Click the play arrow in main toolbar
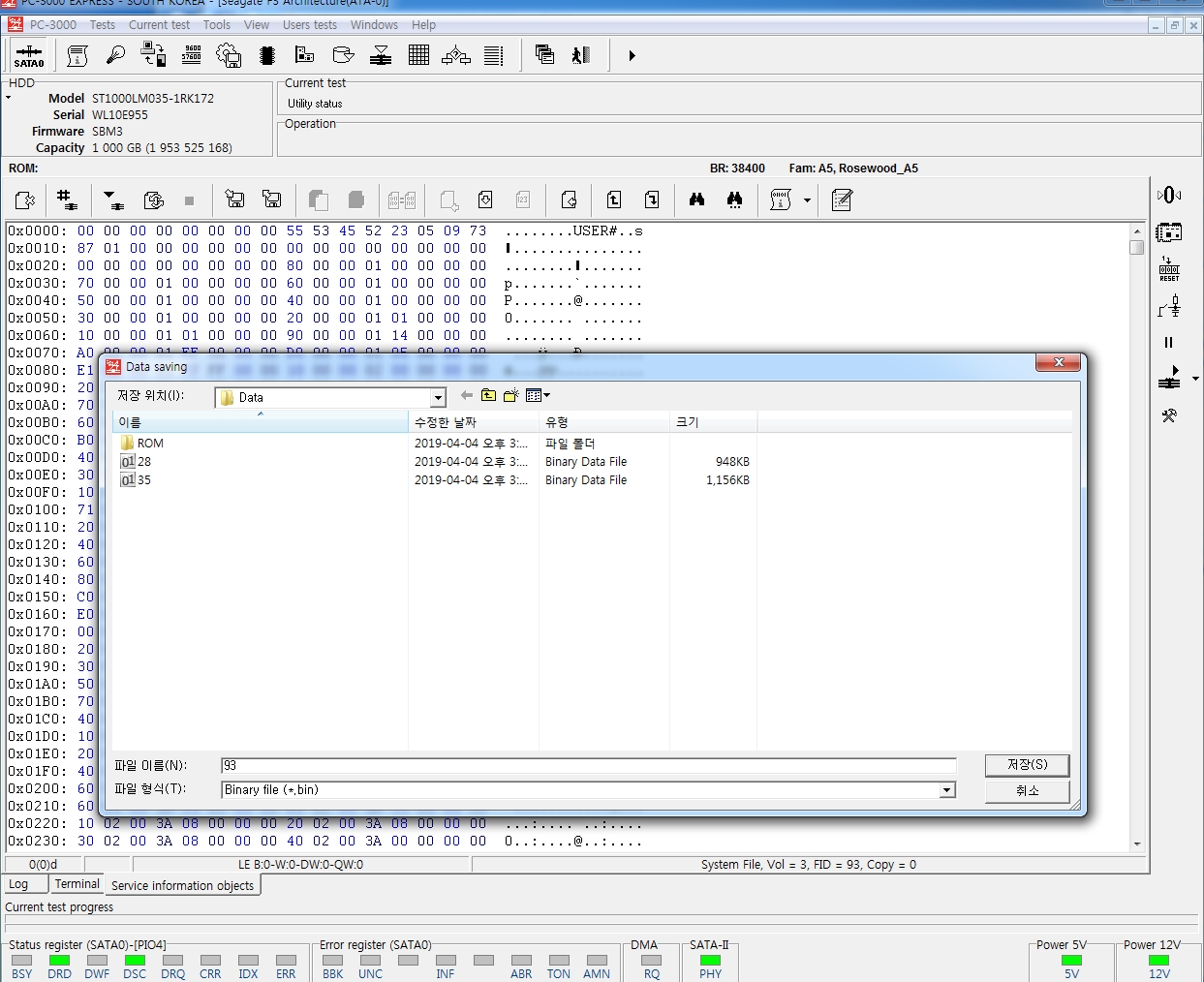1204x982 pixels. pos(632,56)
